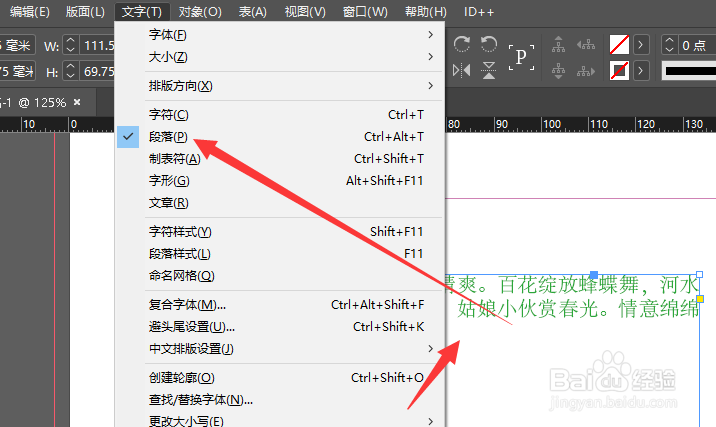Click the H height value field

97,71
